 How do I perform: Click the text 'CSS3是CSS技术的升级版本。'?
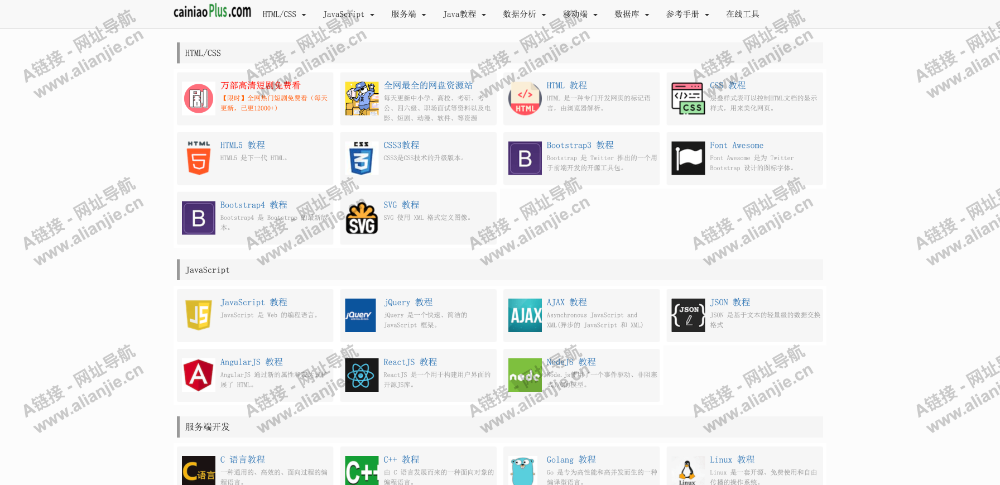click(424, 158)
